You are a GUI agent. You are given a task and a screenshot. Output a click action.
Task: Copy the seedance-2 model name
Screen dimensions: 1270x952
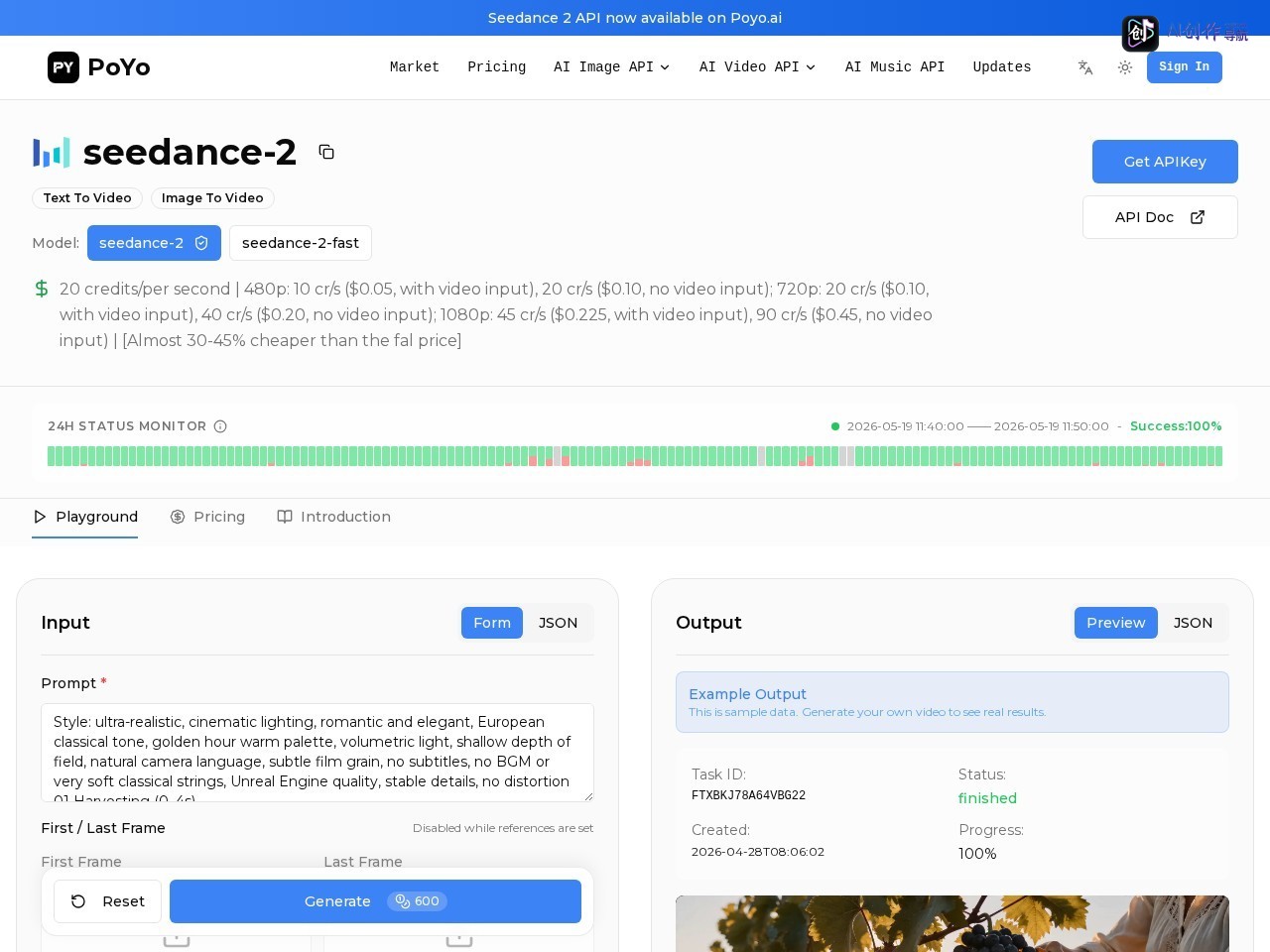tap(326, 152)
